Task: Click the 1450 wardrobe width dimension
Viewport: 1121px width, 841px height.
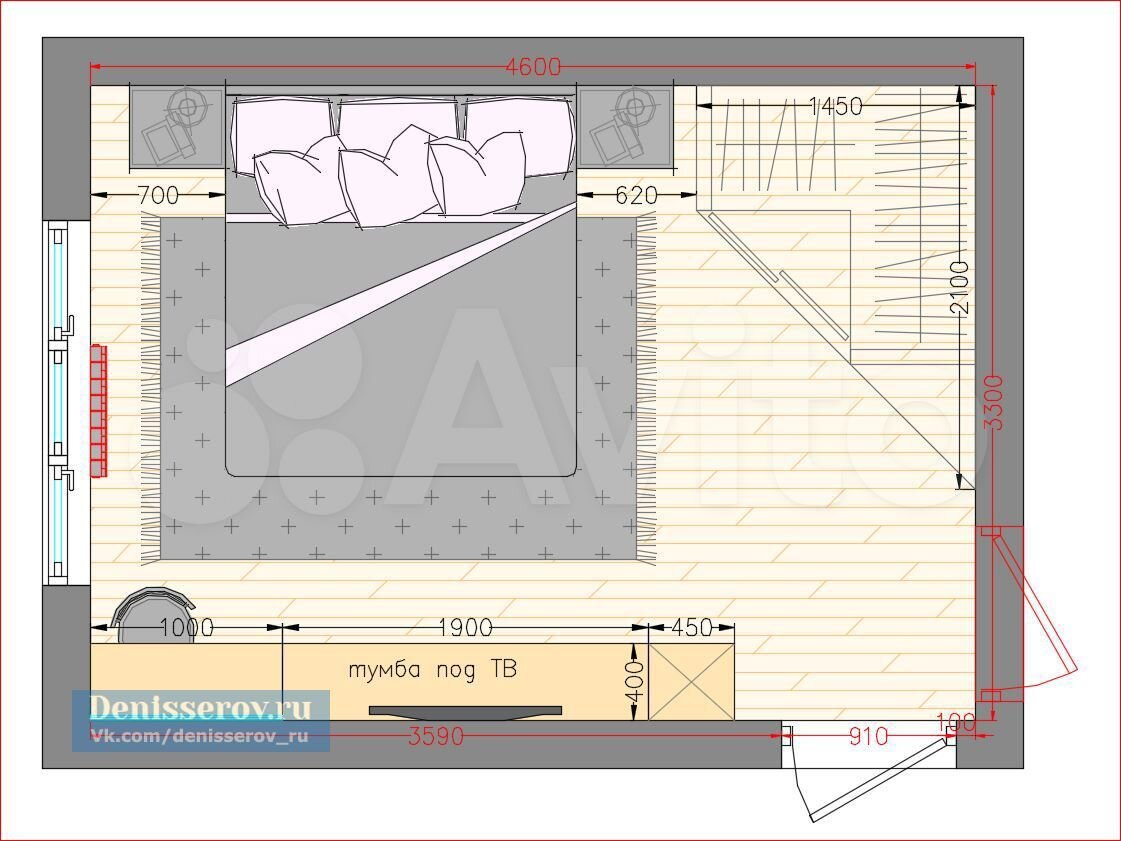Action: coord(835,106)
